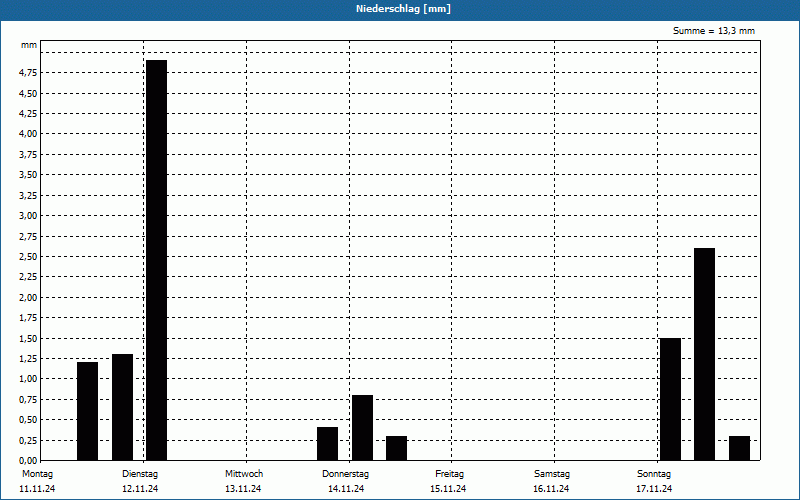Screen dimensions: 800x500
Task: Click the Donnerstag axis label
Action: click(x=345, y=474)
